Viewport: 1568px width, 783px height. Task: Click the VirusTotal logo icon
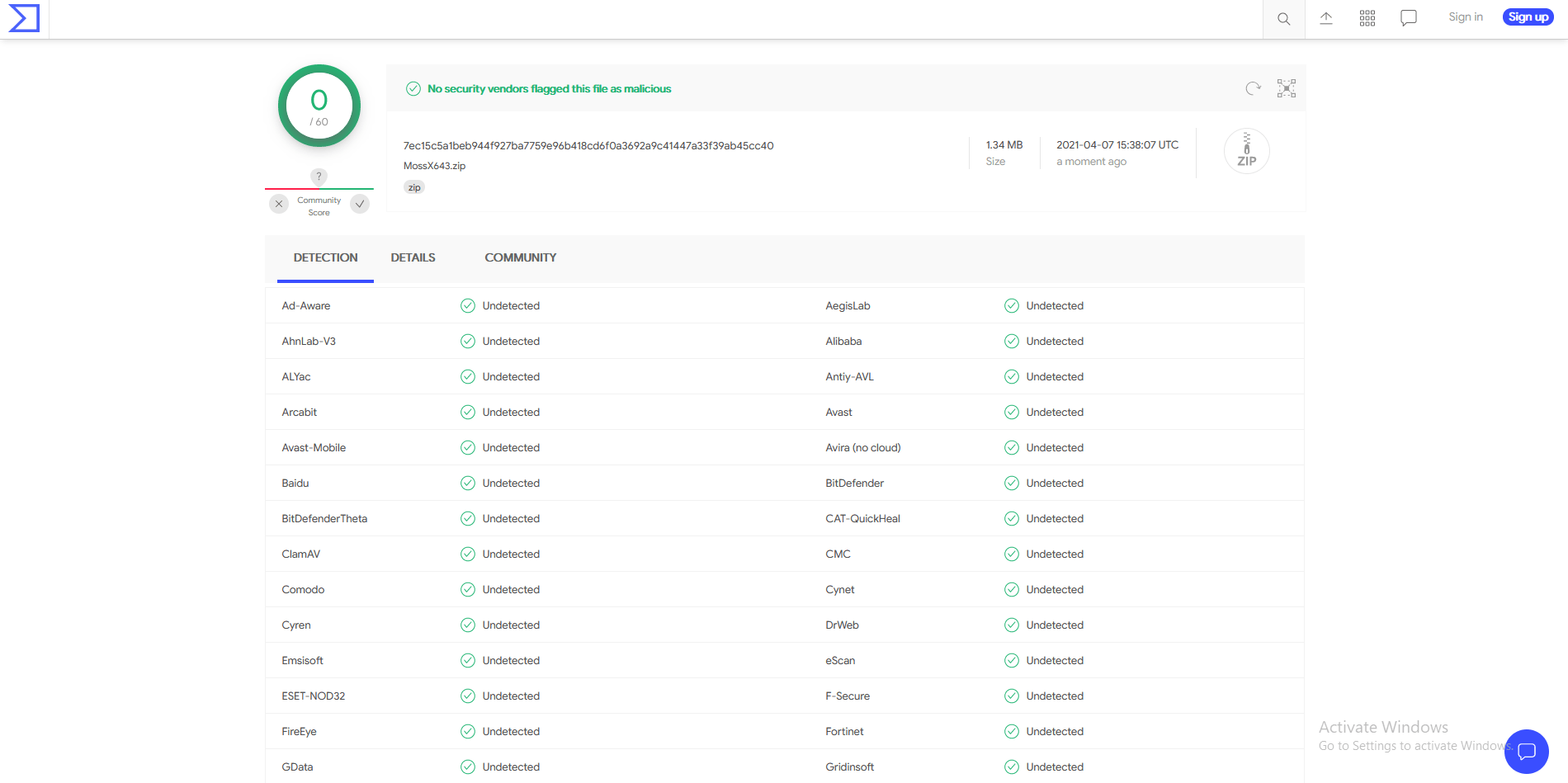[x=24, y=18]
